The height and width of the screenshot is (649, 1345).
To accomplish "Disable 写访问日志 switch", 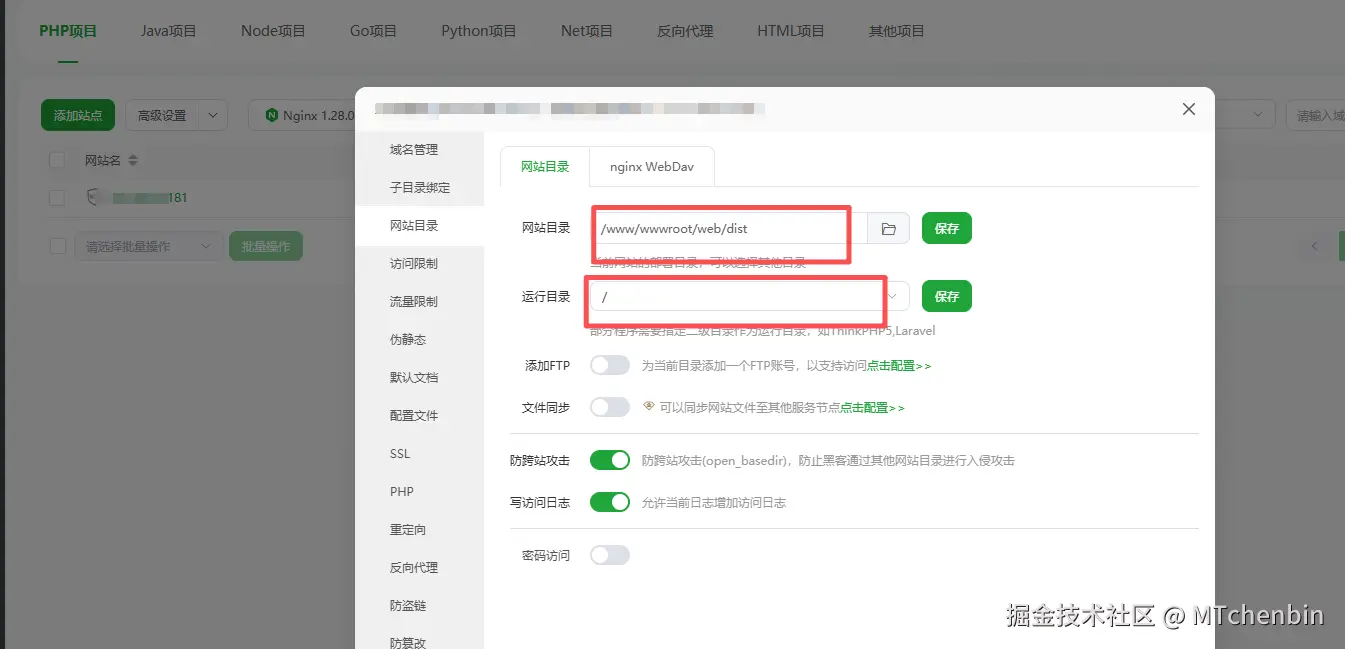I will [609, 502].
